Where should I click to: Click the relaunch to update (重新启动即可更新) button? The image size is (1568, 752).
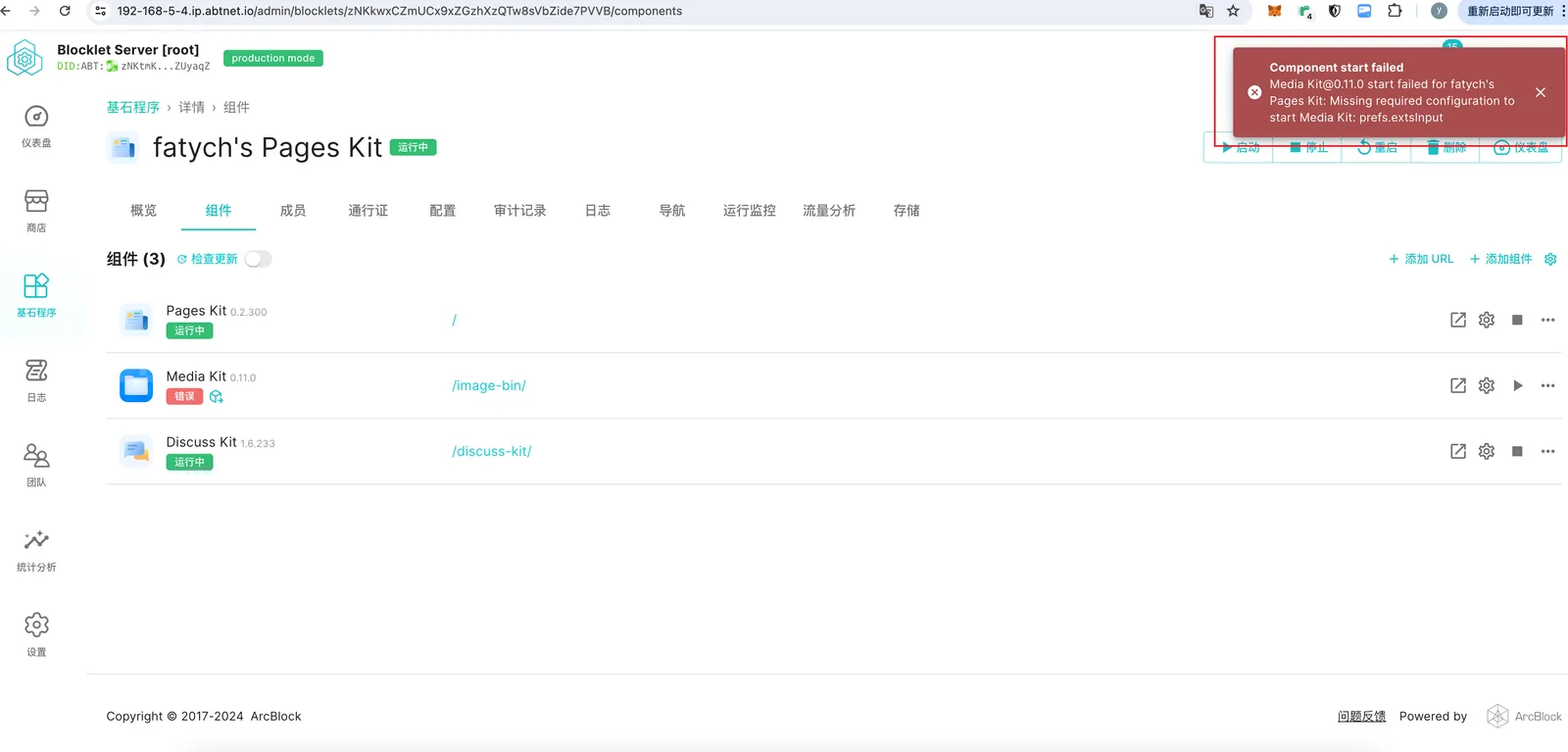tap(1510, 11)
